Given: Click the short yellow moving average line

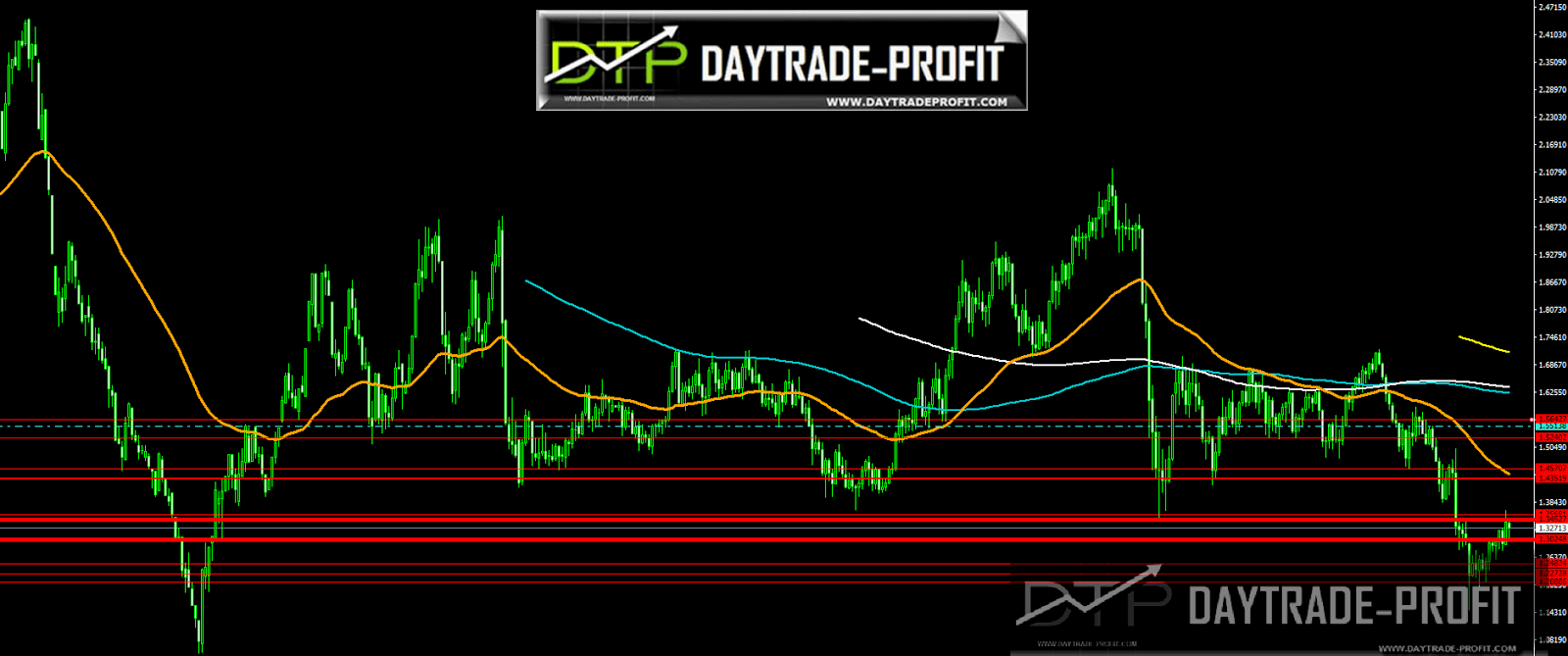Looking at the screenshot, I should 1484,343.
